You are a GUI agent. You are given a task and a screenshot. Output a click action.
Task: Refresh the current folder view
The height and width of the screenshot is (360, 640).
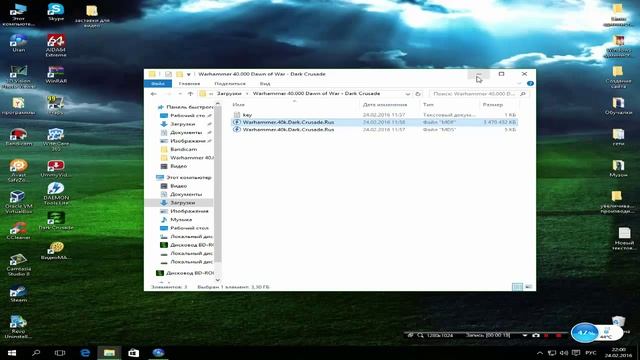[x=418, y=94]
